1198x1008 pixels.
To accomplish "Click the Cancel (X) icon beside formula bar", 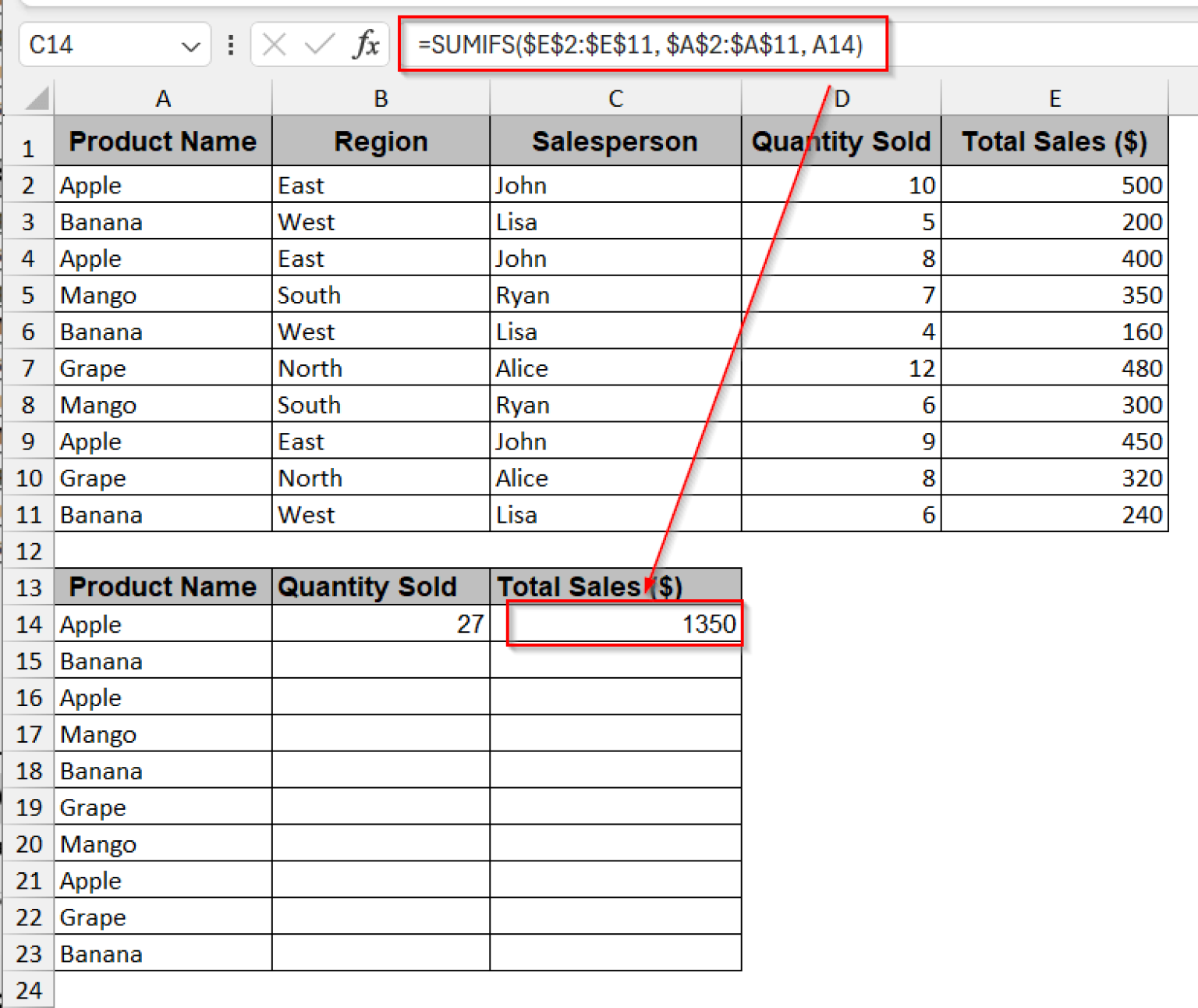I will 274,44.
